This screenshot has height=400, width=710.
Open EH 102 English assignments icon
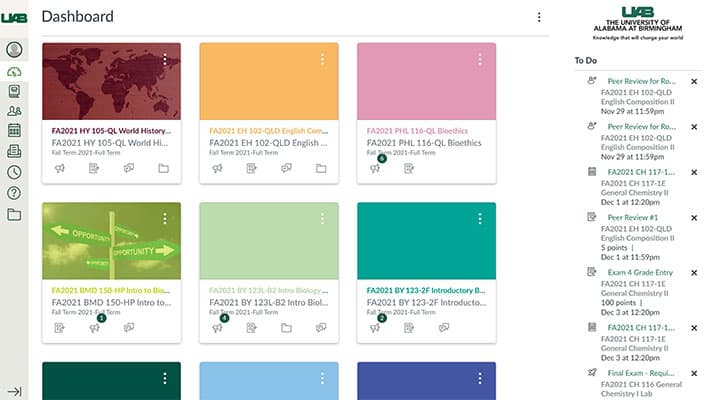coord(252,169)
